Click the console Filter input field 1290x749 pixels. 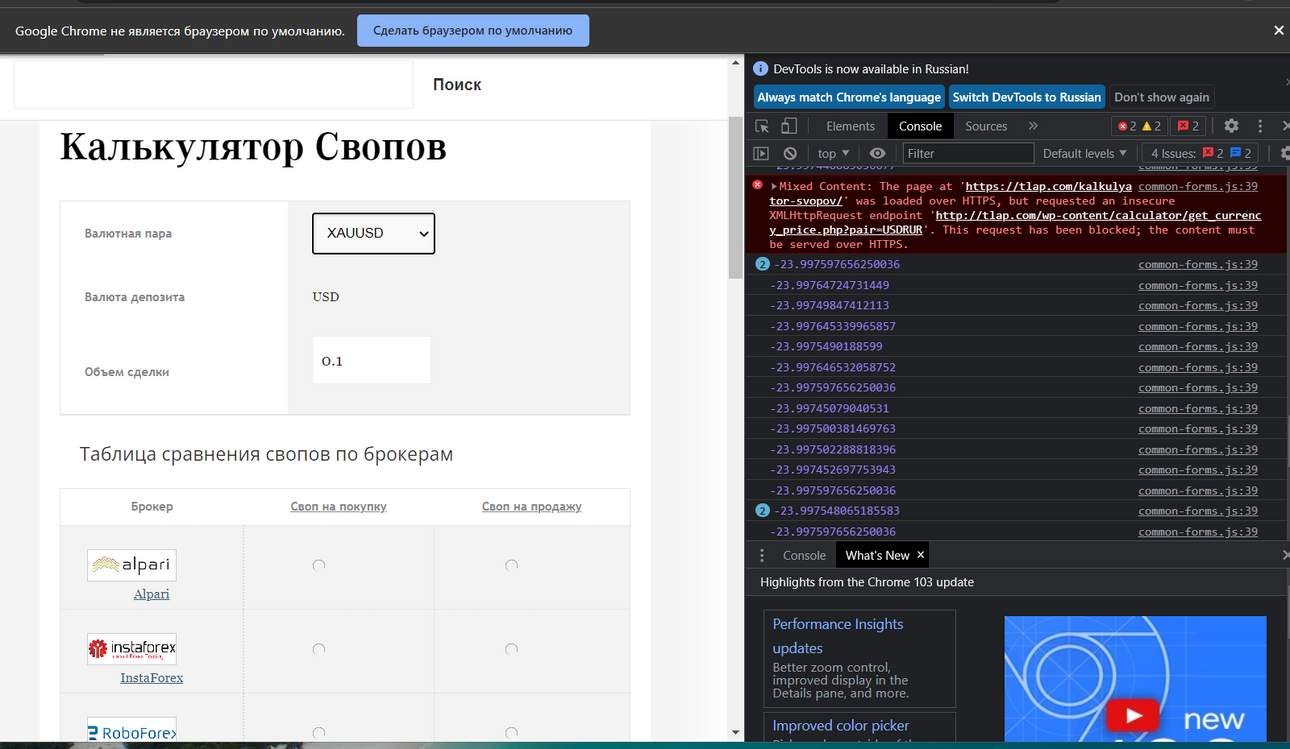(968, 153)
